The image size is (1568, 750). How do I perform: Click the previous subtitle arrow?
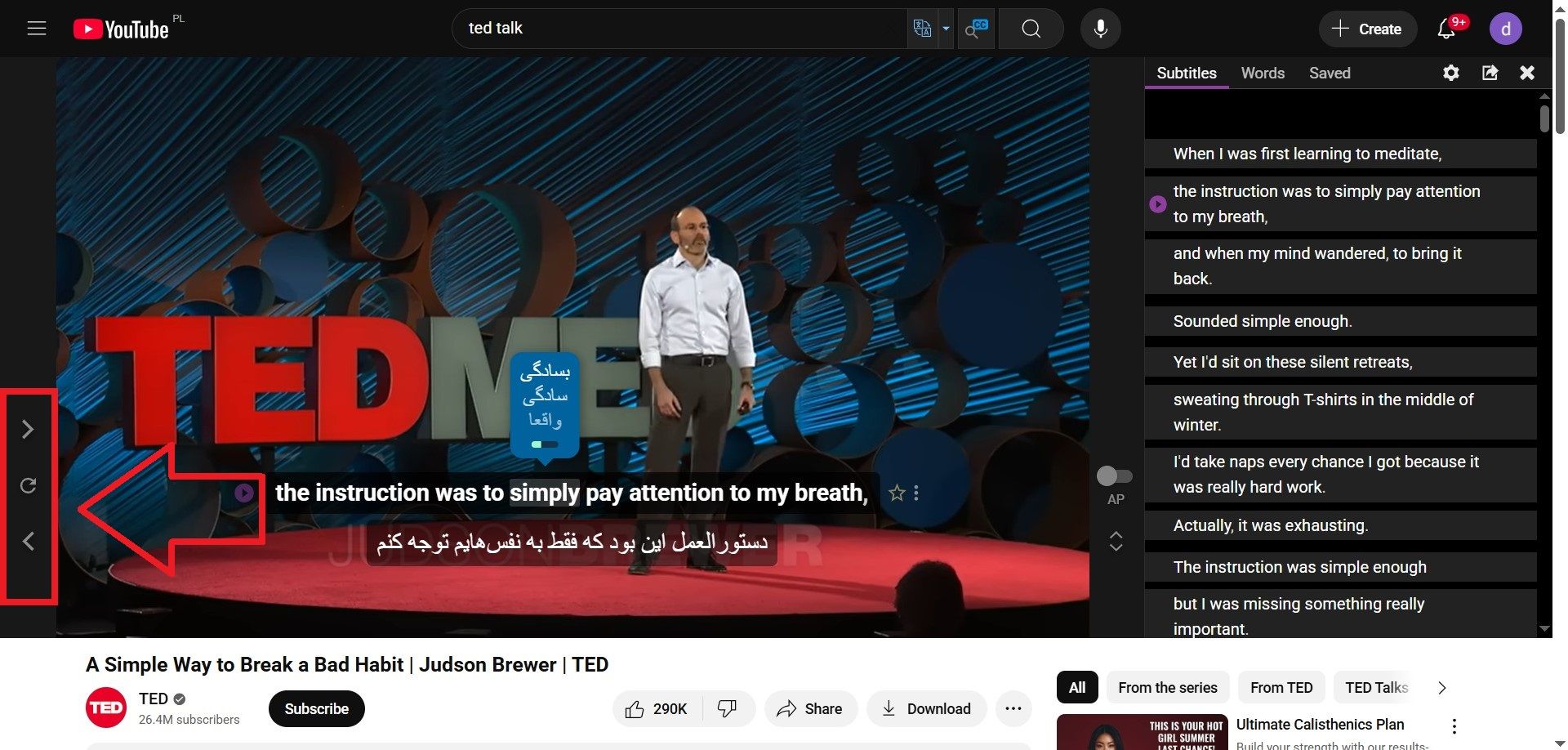[28, 541]
